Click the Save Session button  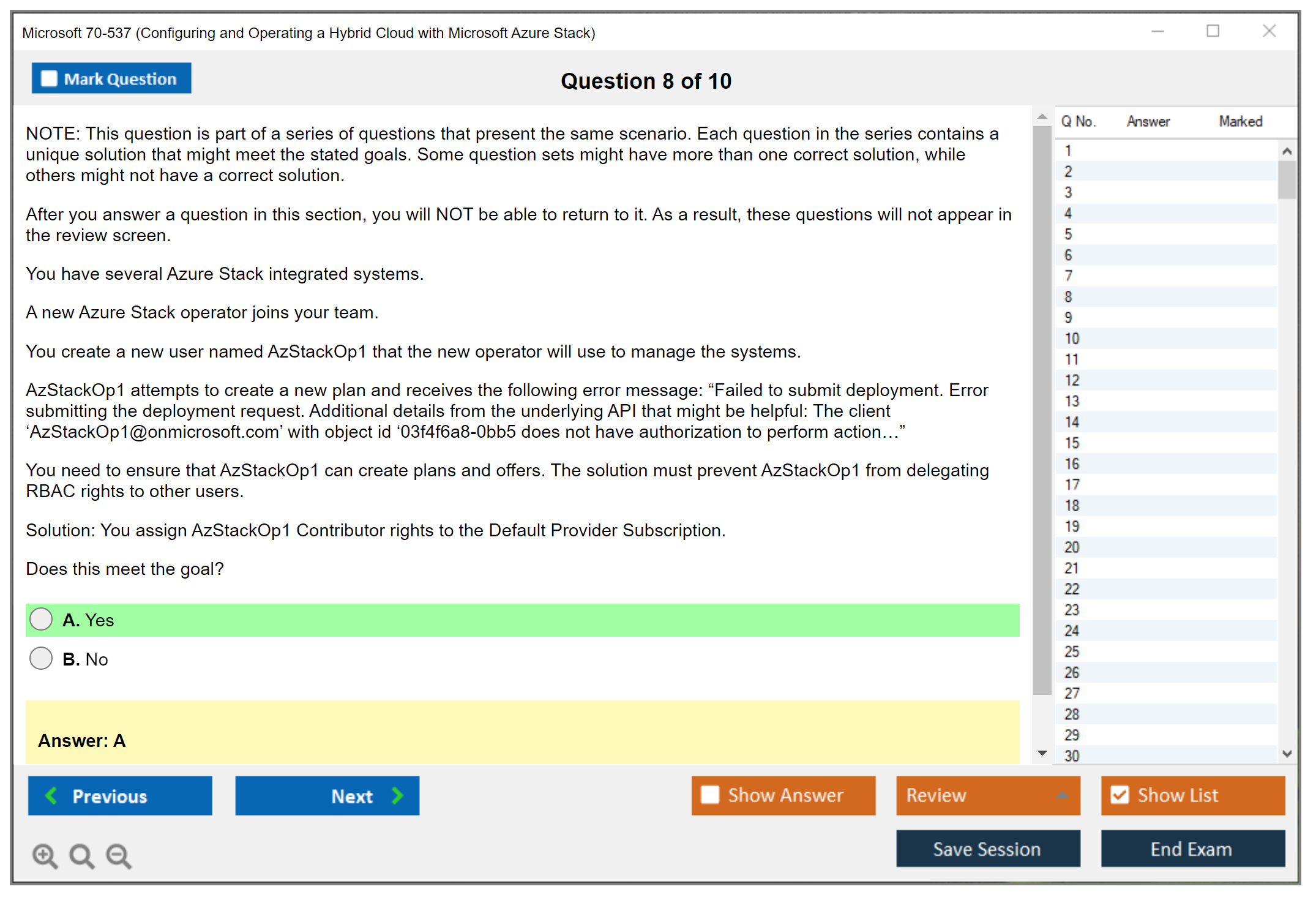(x=987, y=849)
